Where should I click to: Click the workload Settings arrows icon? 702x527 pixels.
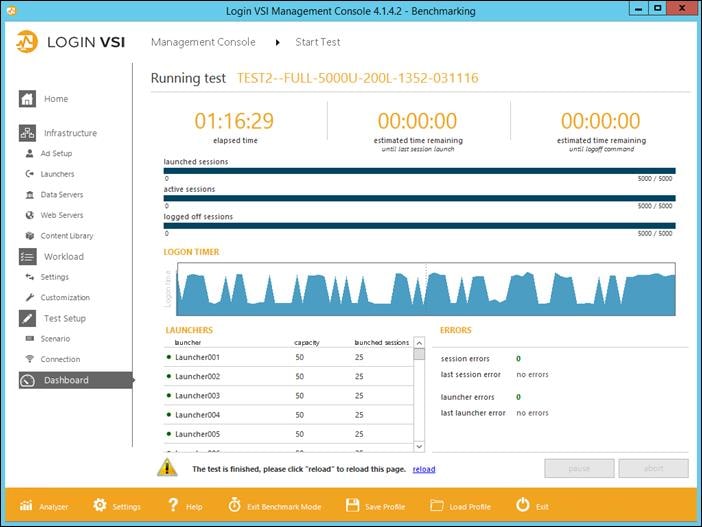pyautogui.click(x=30, y=277)
